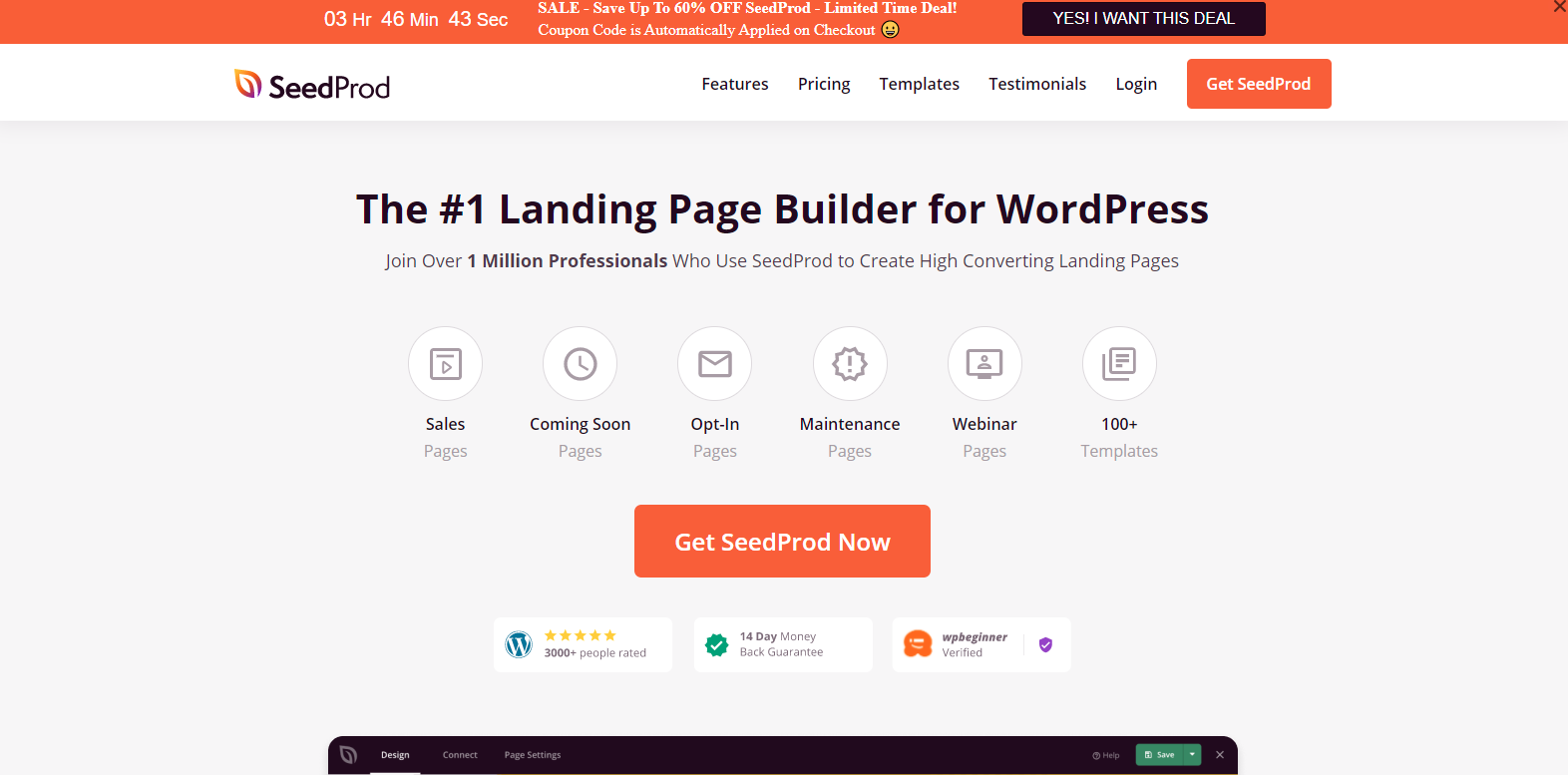This screenshot has height=775, width=1568.
Task: Switch to the Connect tab in builder
Action: coord(460,755)
